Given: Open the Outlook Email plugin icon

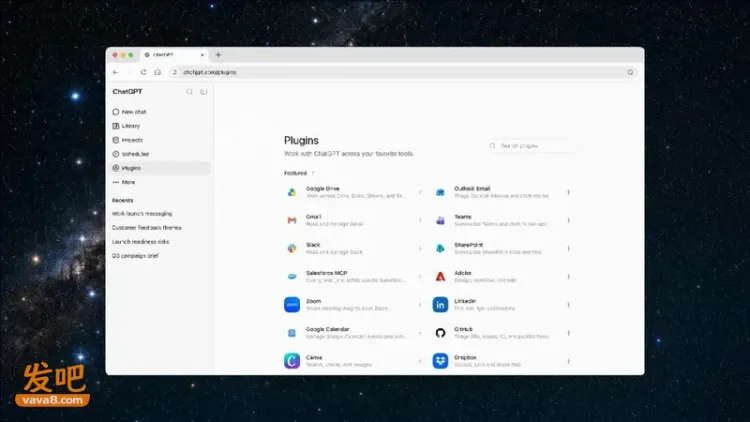Looking at the screenshot, I should [440, 192].
